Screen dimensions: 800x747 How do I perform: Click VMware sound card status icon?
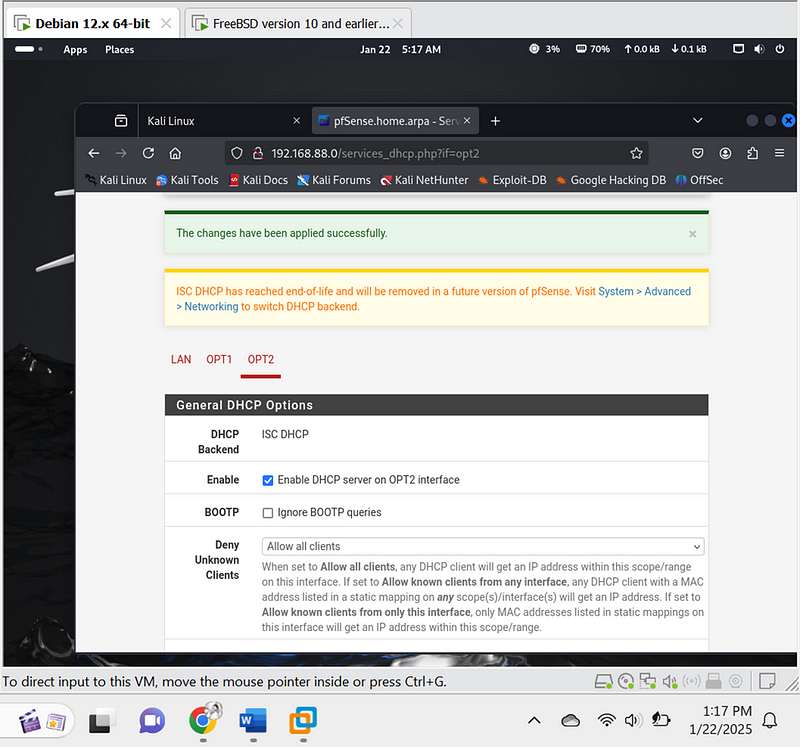(669, 681)
